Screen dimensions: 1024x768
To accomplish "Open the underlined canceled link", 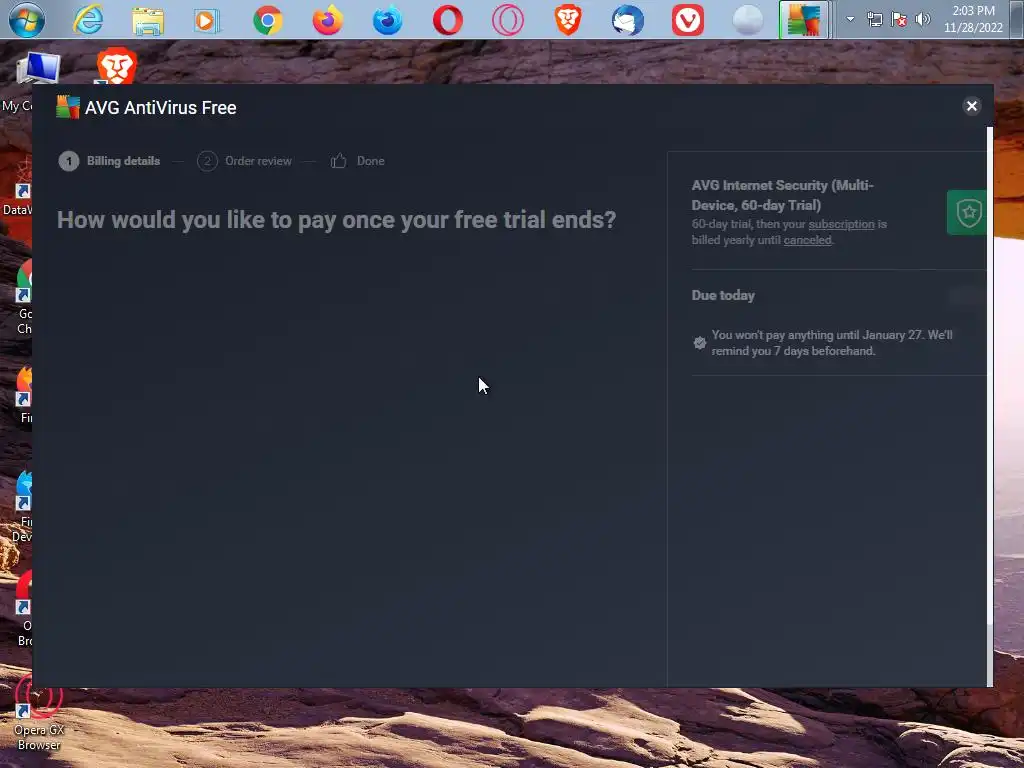I will (807, 240).
